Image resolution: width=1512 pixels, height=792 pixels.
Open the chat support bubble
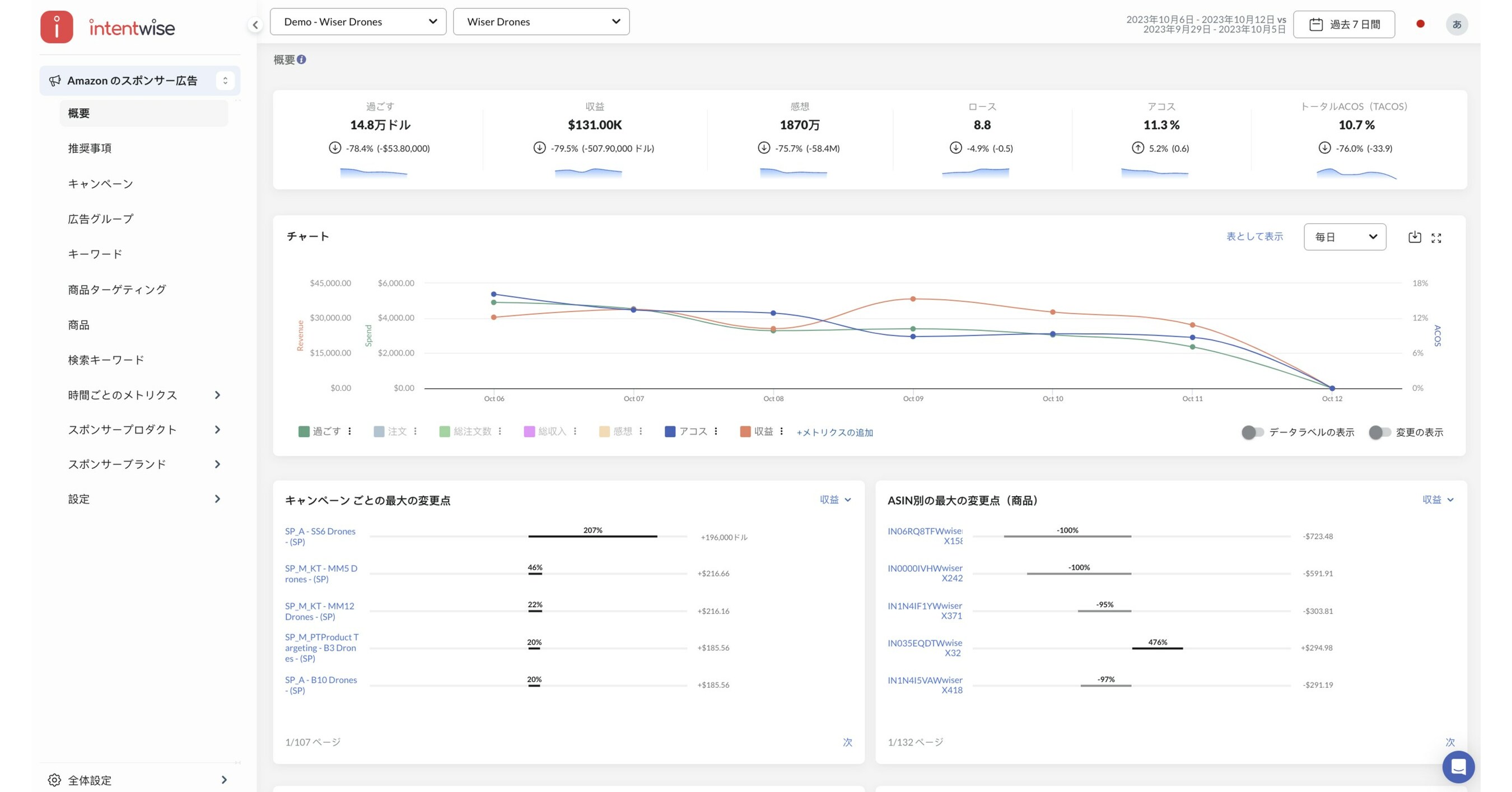pyautogui.click(x=1459, y=767)
